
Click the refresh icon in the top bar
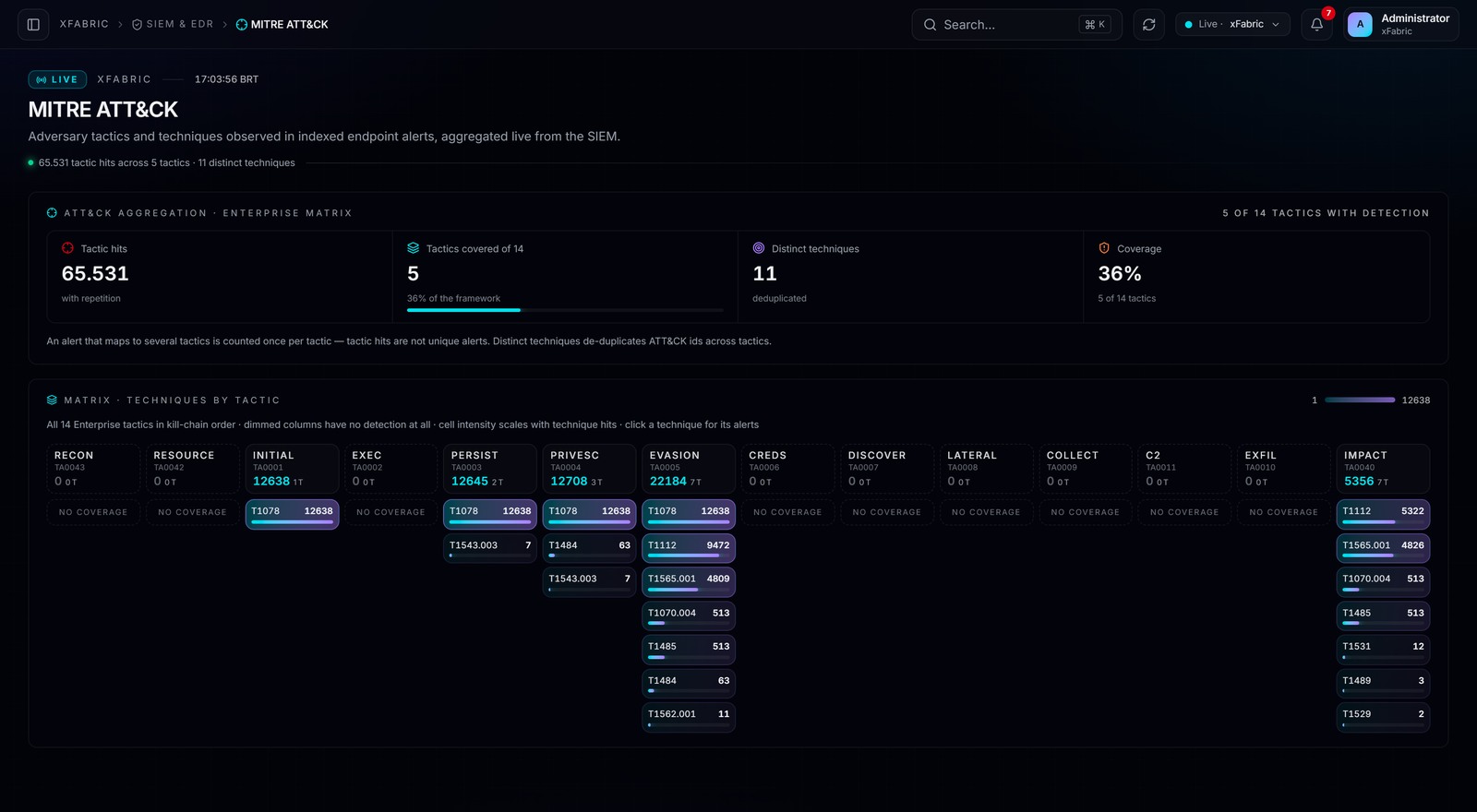pos(1149,25)
